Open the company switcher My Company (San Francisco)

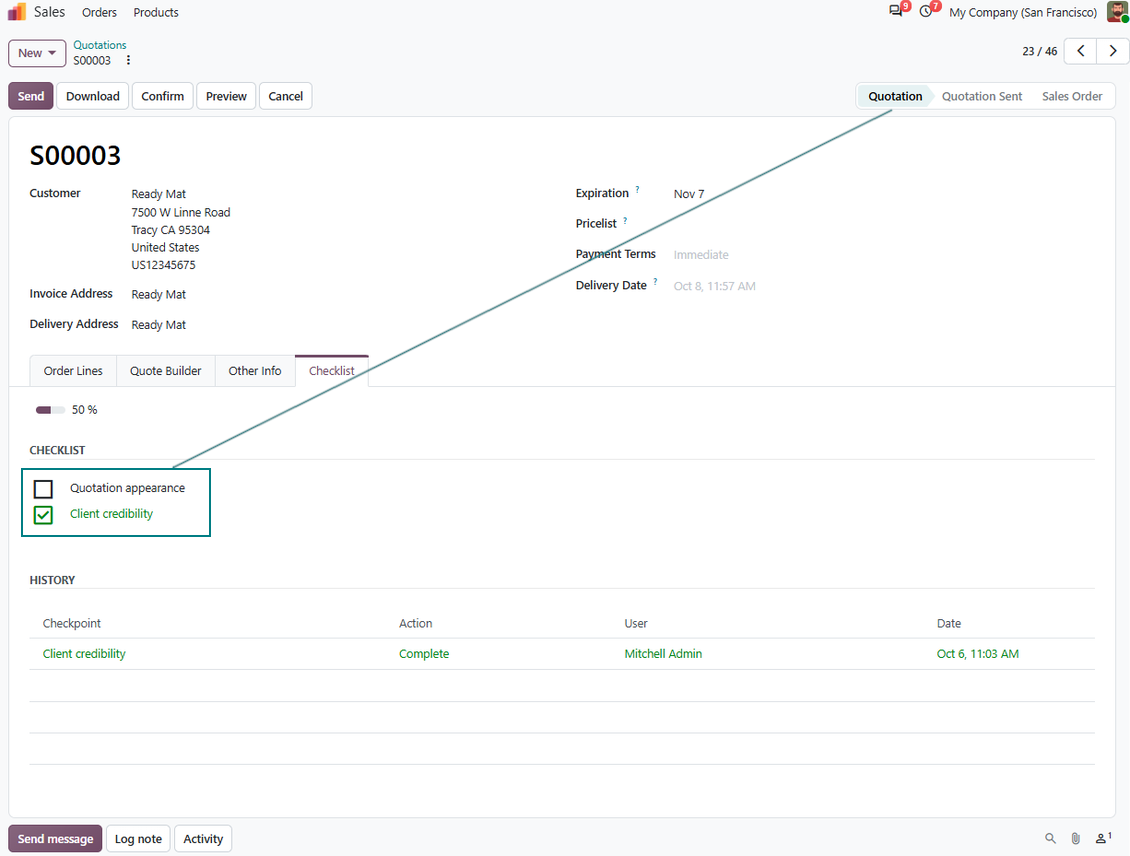tap(1023, 12)
